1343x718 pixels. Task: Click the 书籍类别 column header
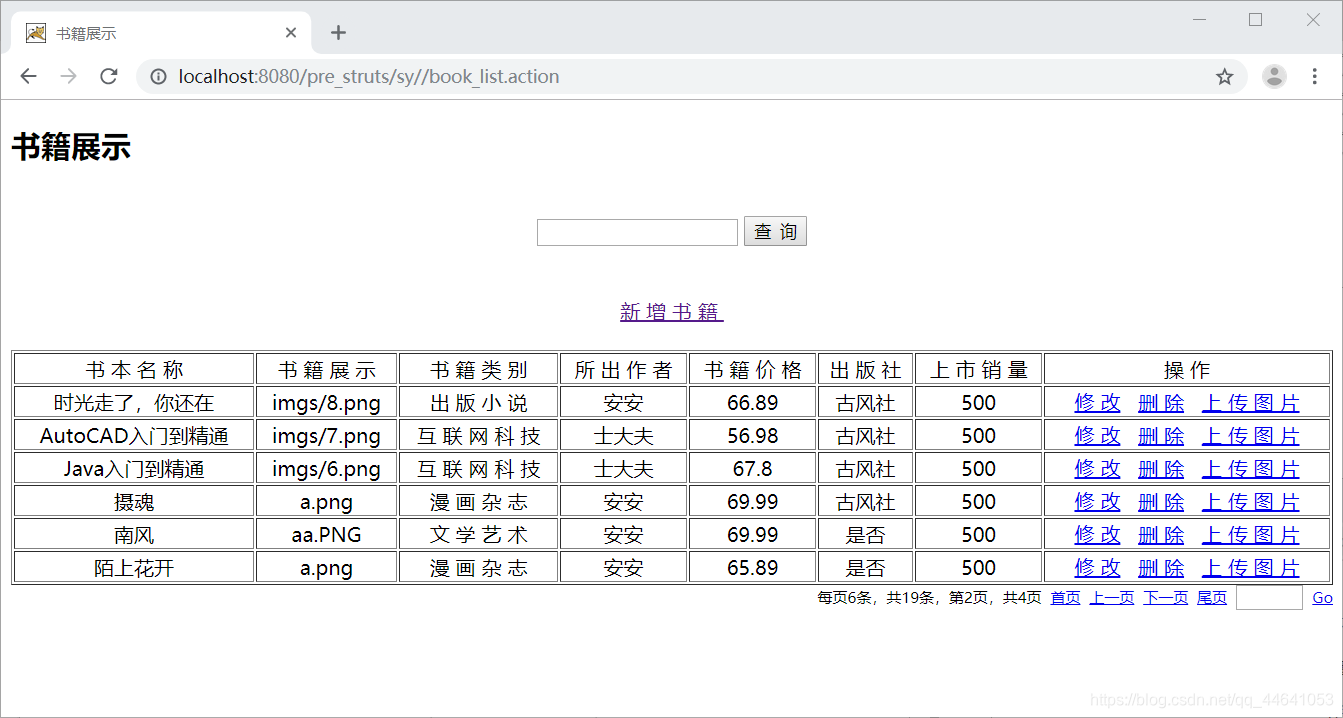point(479,370)
